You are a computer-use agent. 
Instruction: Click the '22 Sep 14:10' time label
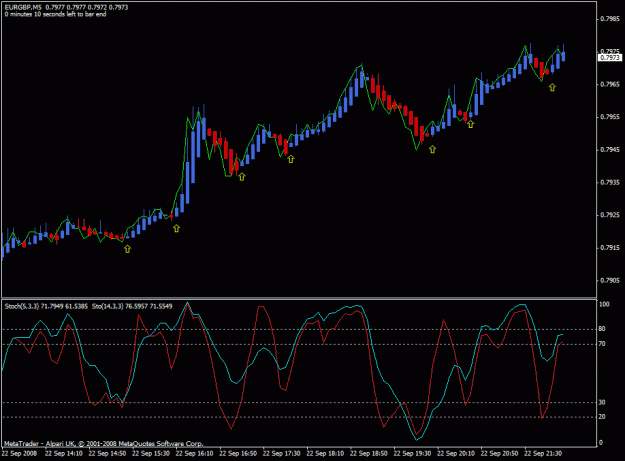pos(64,453)
